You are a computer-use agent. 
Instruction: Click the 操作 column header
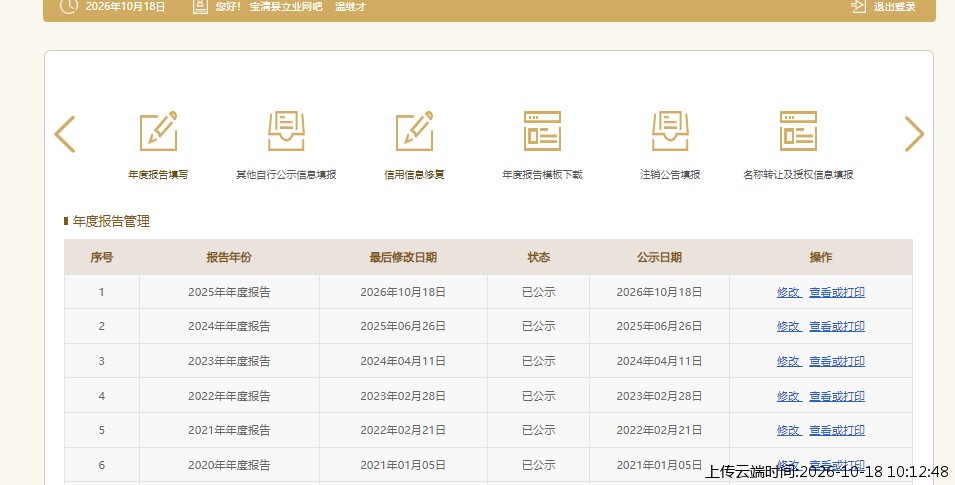[x=820, y=257]
